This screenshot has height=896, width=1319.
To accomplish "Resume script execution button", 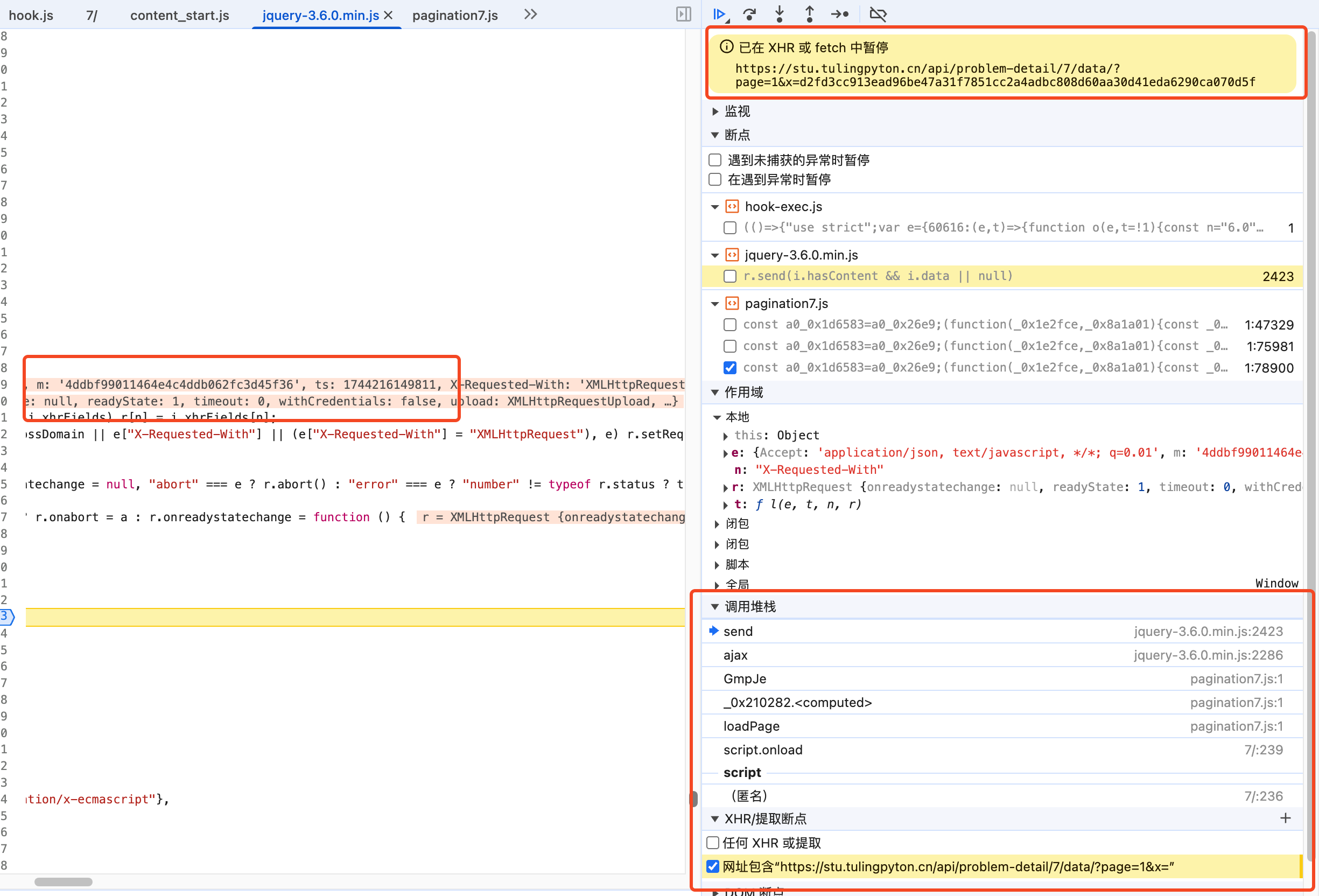I will coord(720,14).
